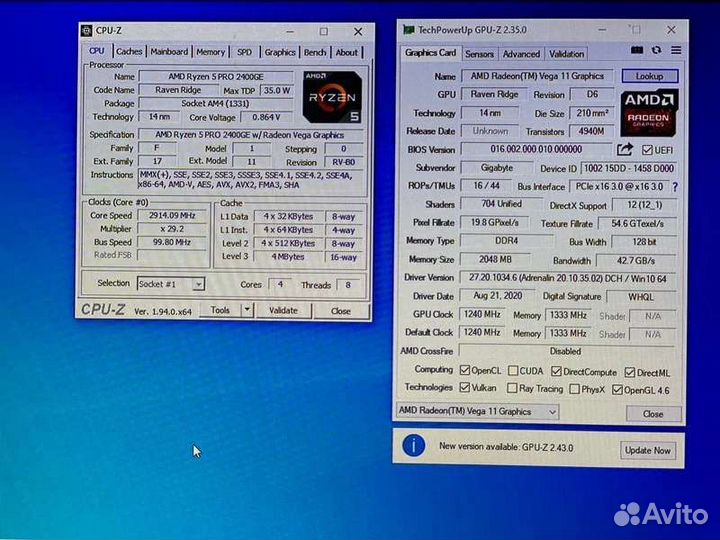Click the Memory Size 2048 MB field
Image resolution: width=720 pixels, height=540 pixels.
[495, 259]
